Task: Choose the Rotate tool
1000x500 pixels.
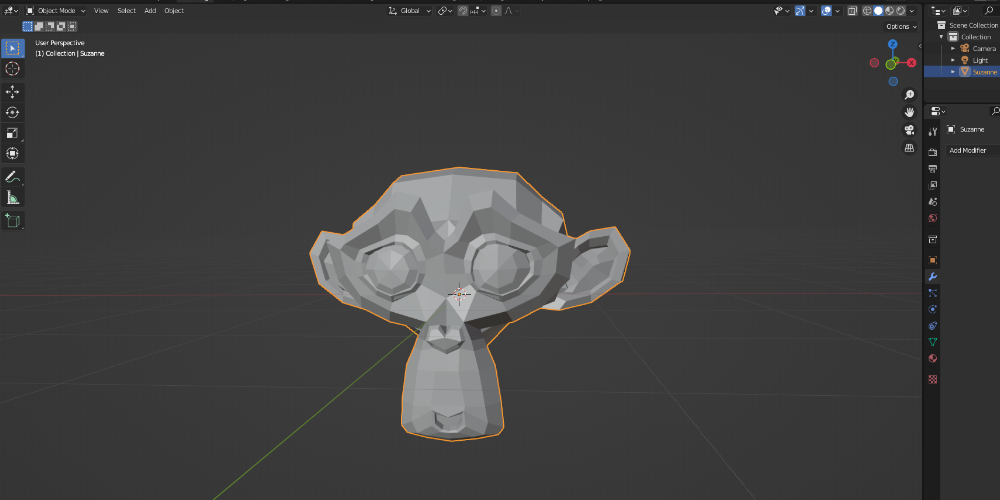Action: click(13, 113)
